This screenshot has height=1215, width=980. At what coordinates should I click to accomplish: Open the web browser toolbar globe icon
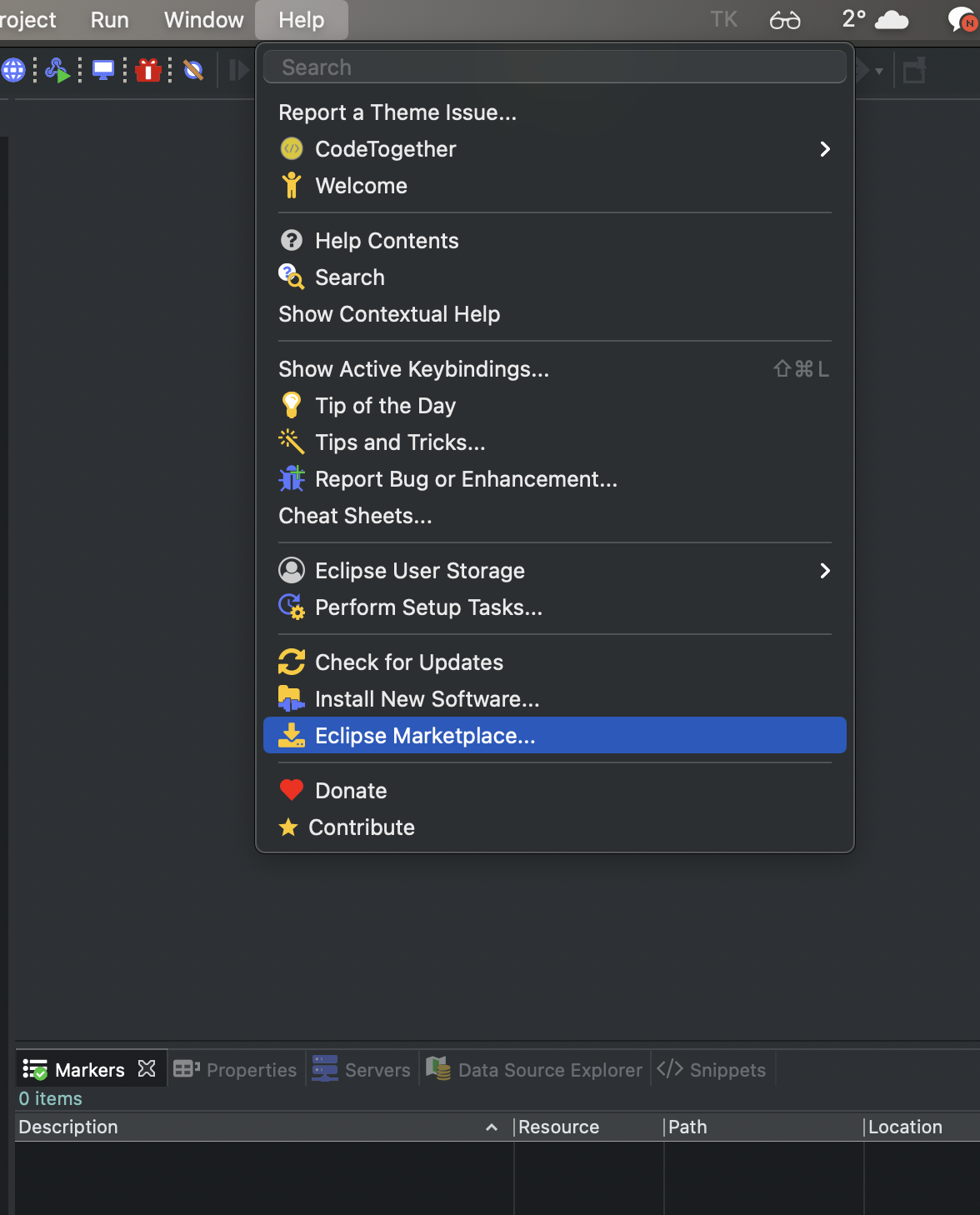tap(13, 70)
